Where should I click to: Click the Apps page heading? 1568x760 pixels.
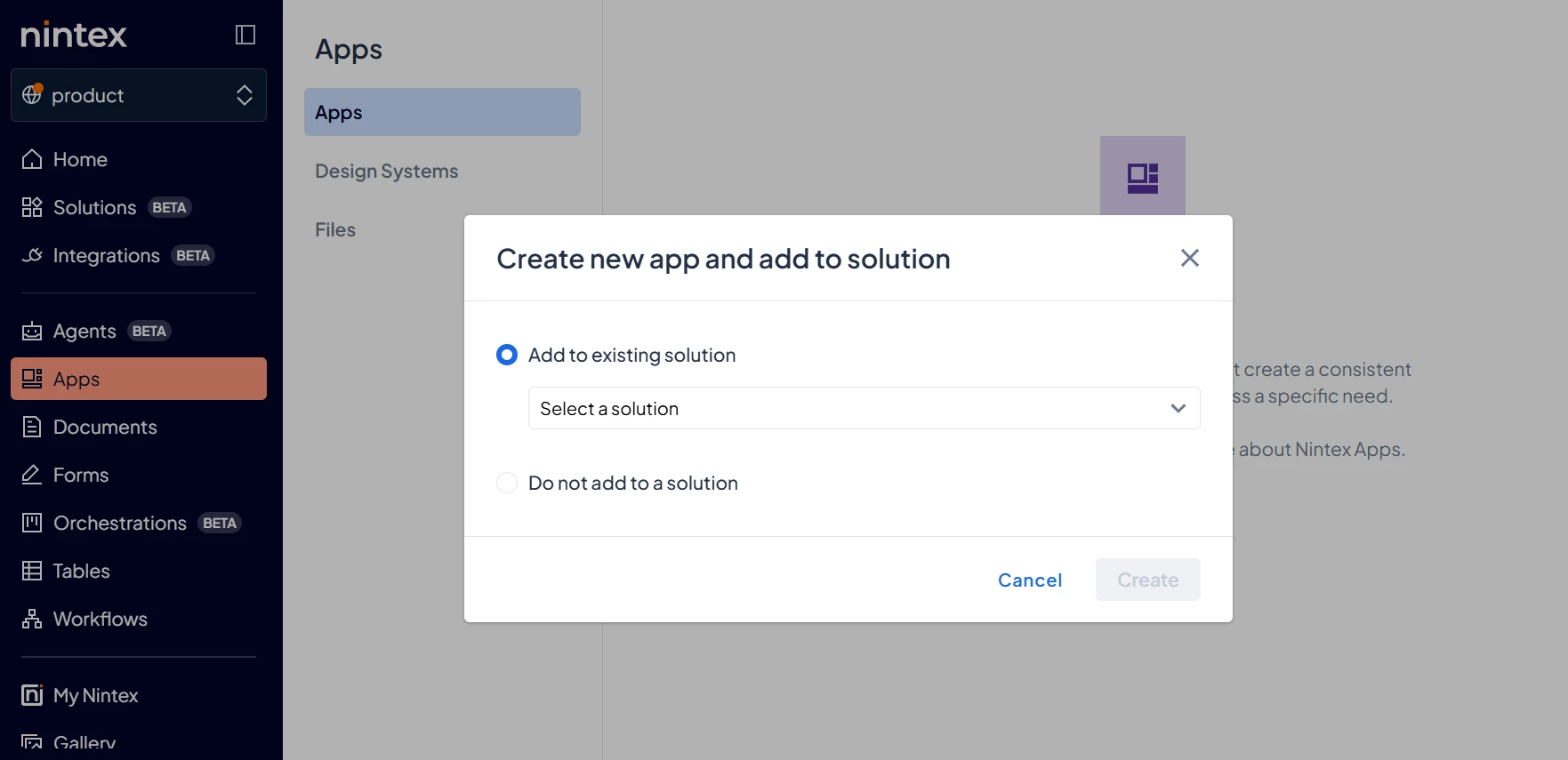(349, 50)
